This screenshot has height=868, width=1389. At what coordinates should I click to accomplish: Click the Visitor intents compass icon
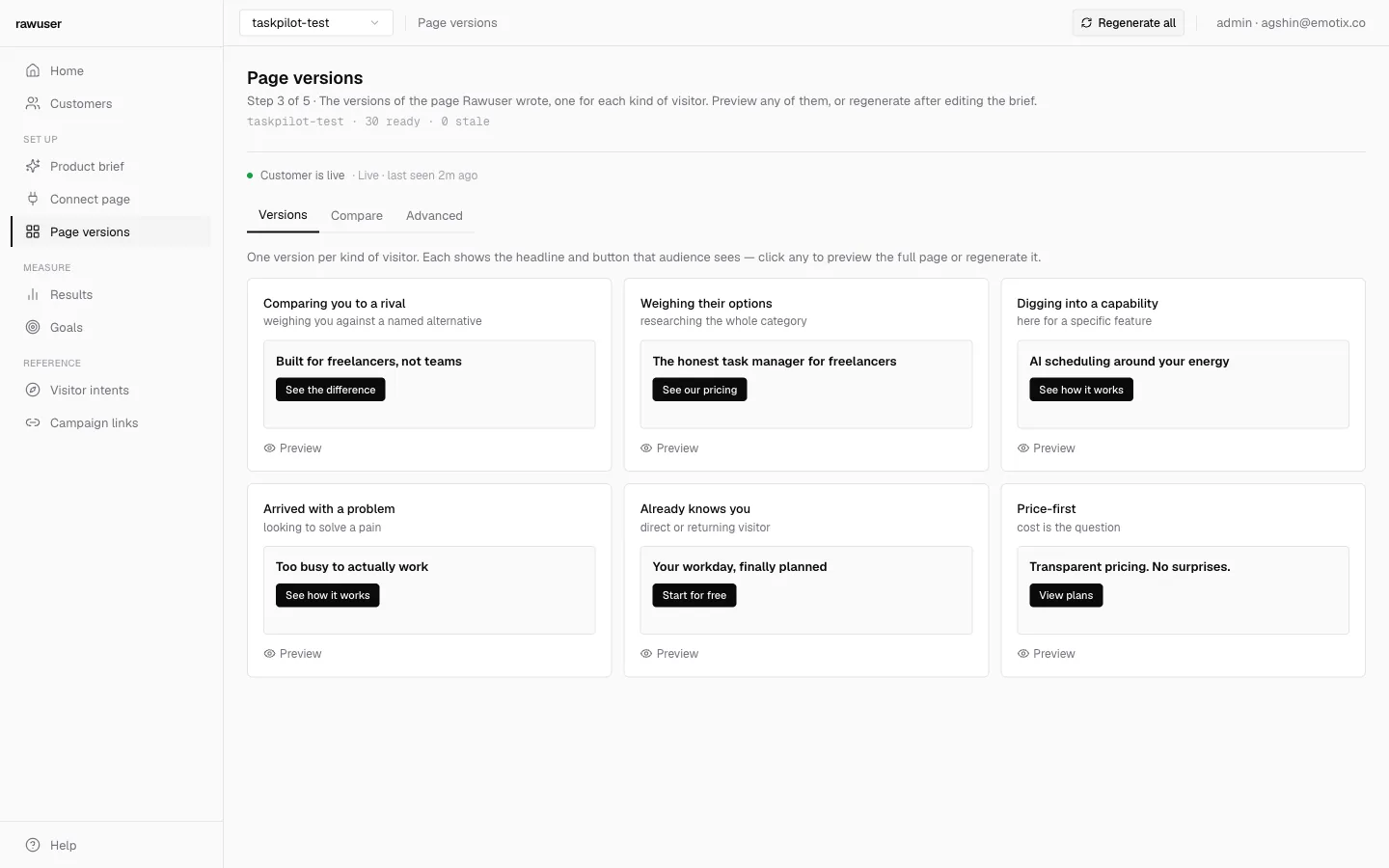33,390
